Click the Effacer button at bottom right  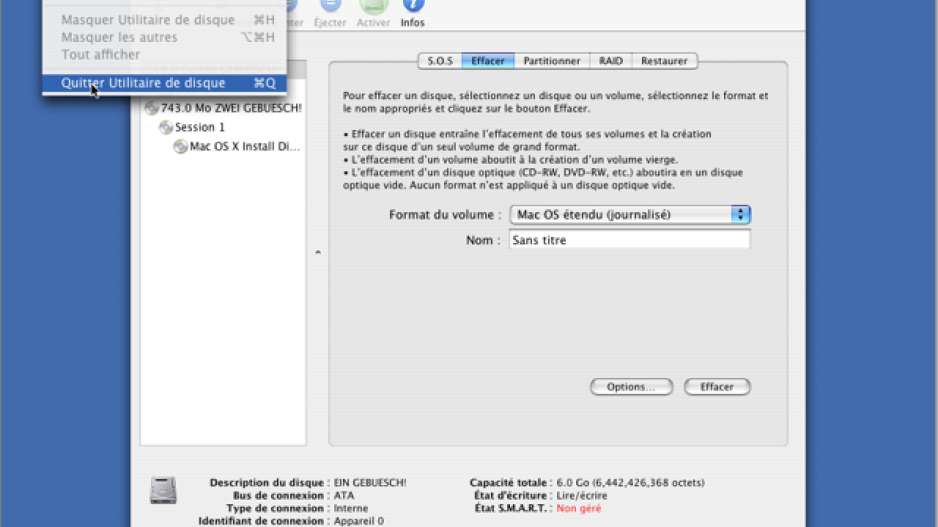[x=717, y=387]
